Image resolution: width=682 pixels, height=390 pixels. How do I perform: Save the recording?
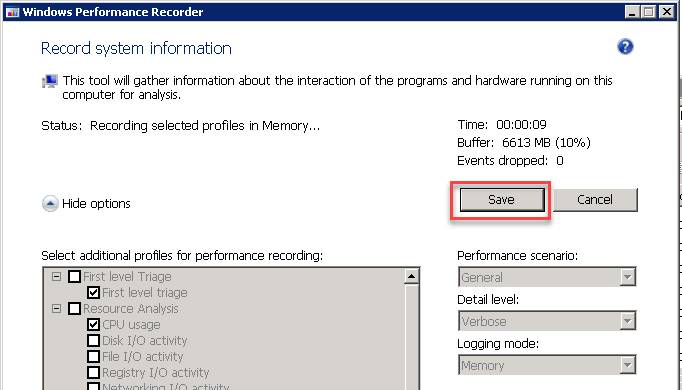pyautogui.click(x=502, y=200)
